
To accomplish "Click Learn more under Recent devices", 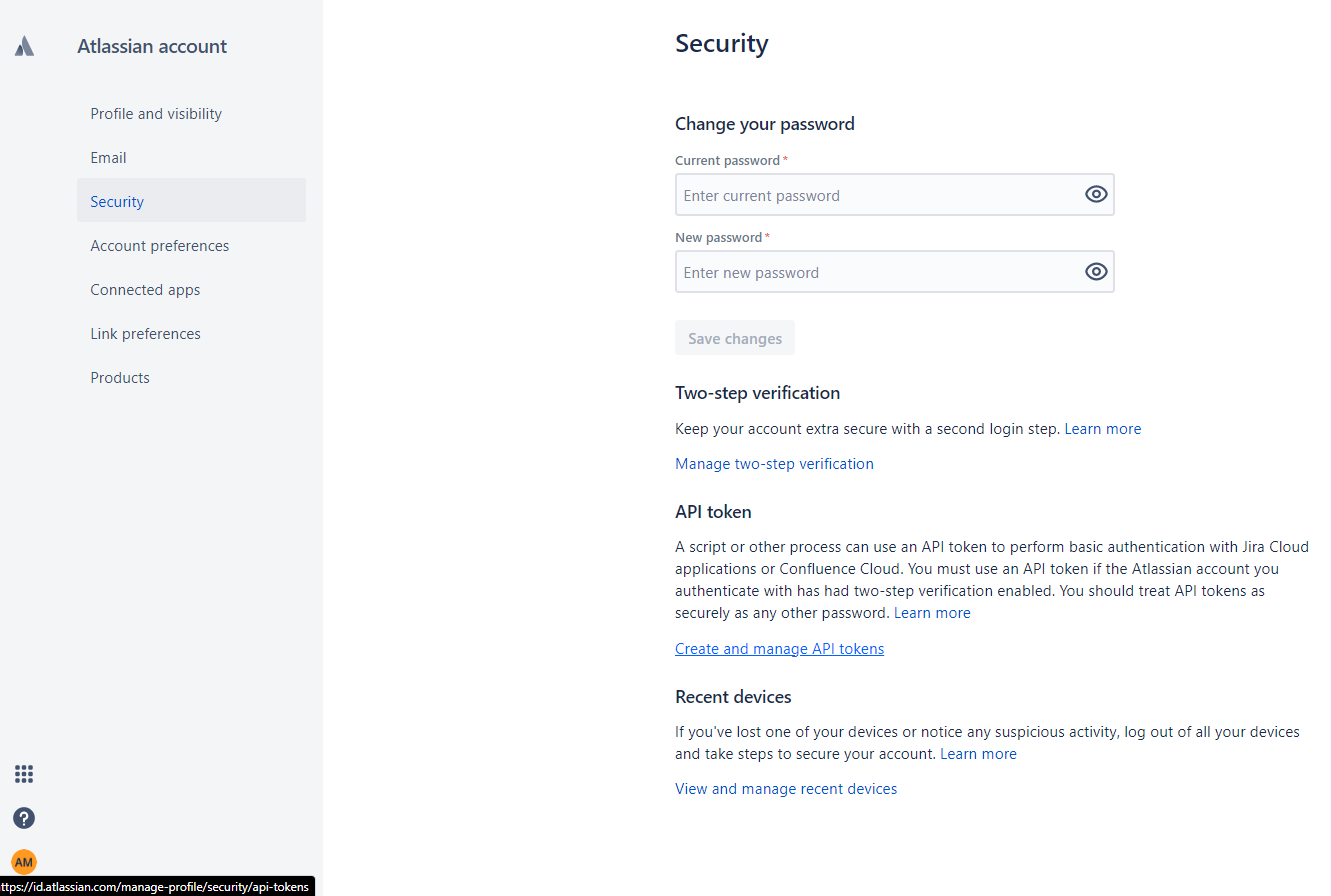I will (x=978, y=754).
